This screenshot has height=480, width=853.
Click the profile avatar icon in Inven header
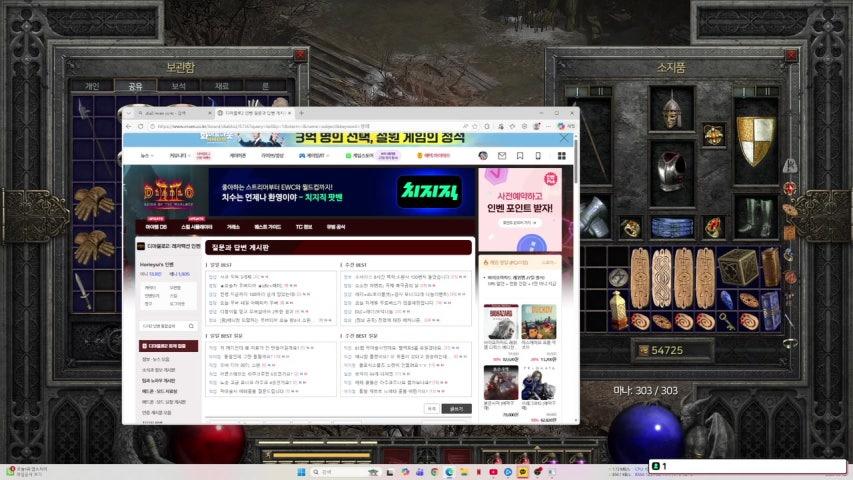(484, 156)
